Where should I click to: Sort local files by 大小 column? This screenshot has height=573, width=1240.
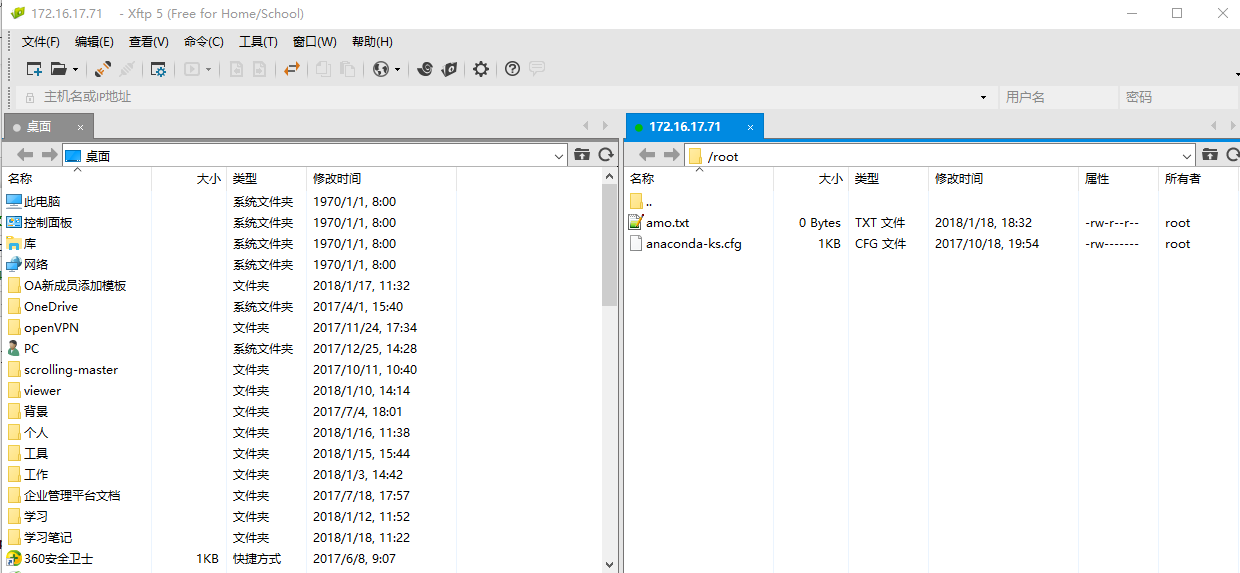click(189, 178)
